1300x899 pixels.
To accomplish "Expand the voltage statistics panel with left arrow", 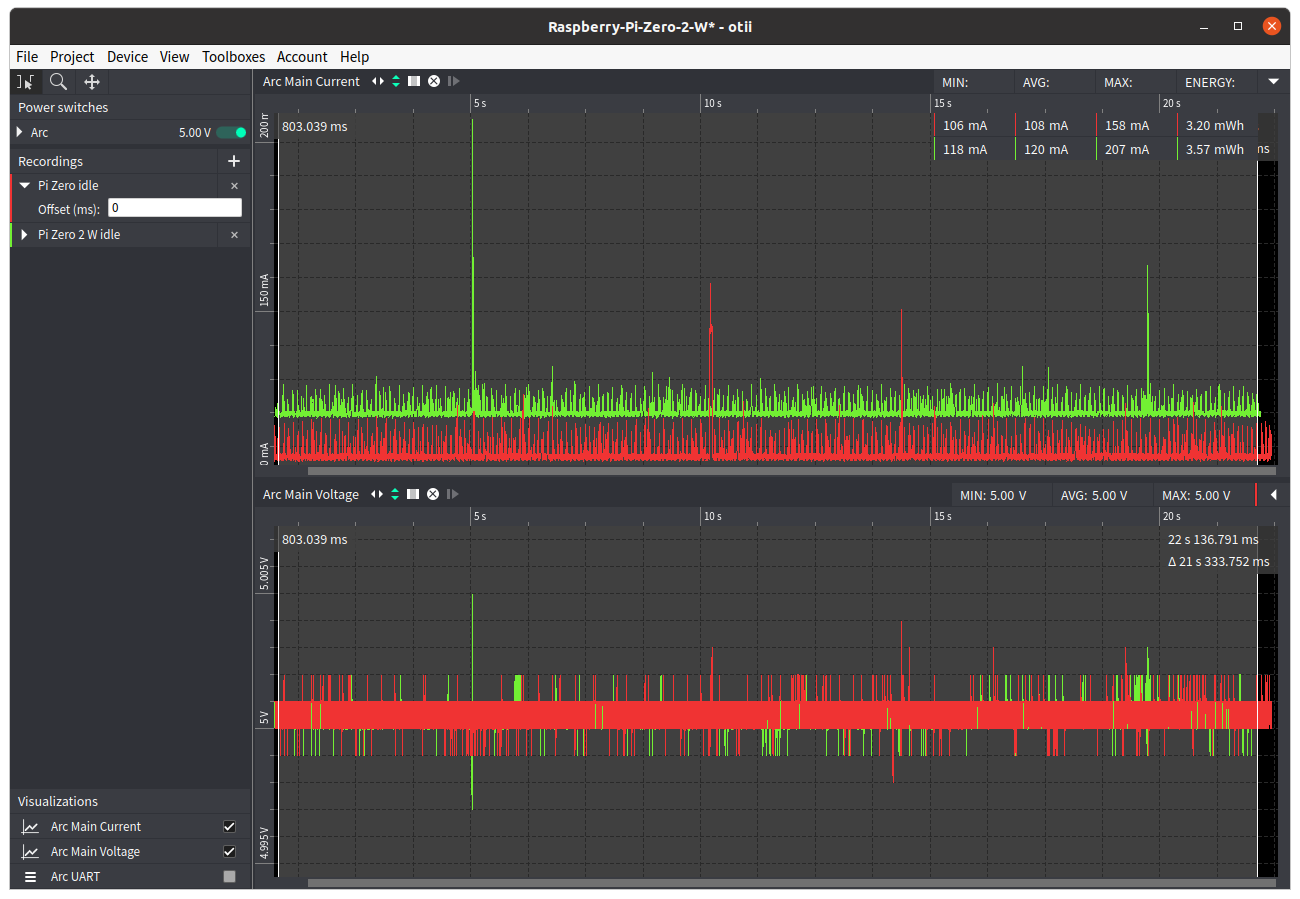I will point(1273,495).
